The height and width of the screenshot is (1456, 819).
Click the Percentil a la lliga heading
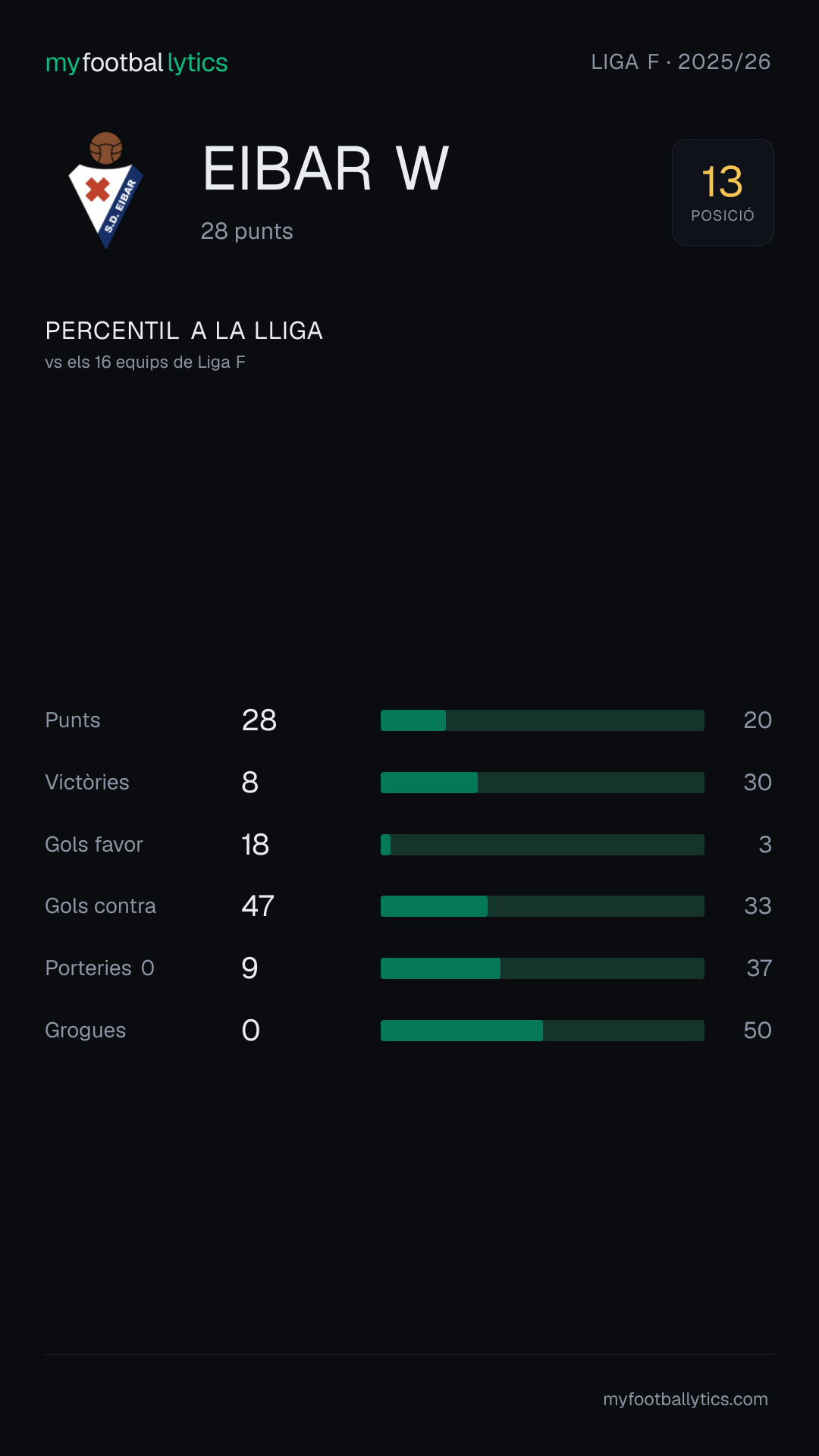pyautogui.click(x=184, y=331)
